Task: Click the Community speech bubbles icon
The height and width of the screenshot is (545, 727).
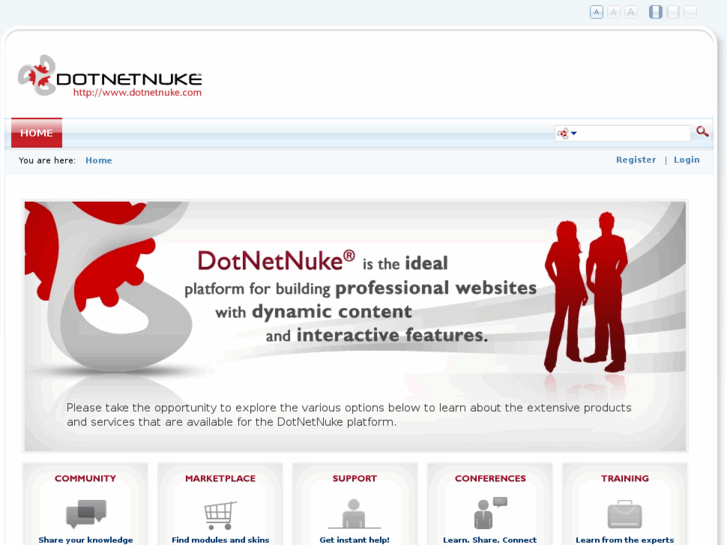Action: coord(86,513)
